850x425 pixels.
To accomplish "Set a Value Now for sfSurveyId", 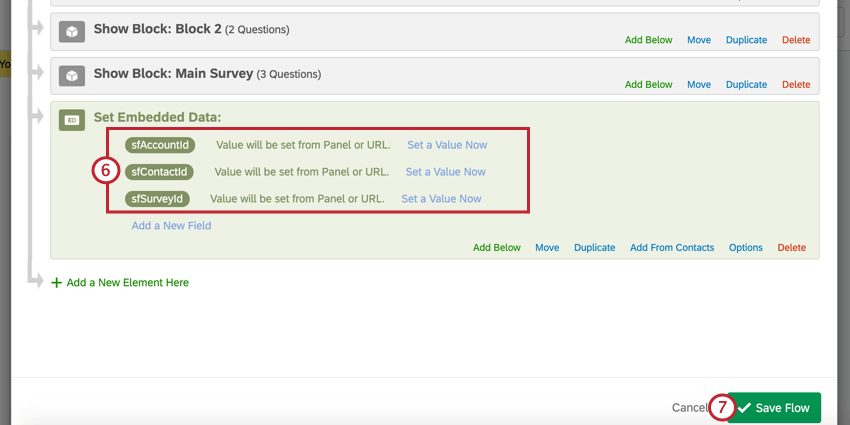I will 441,199.
